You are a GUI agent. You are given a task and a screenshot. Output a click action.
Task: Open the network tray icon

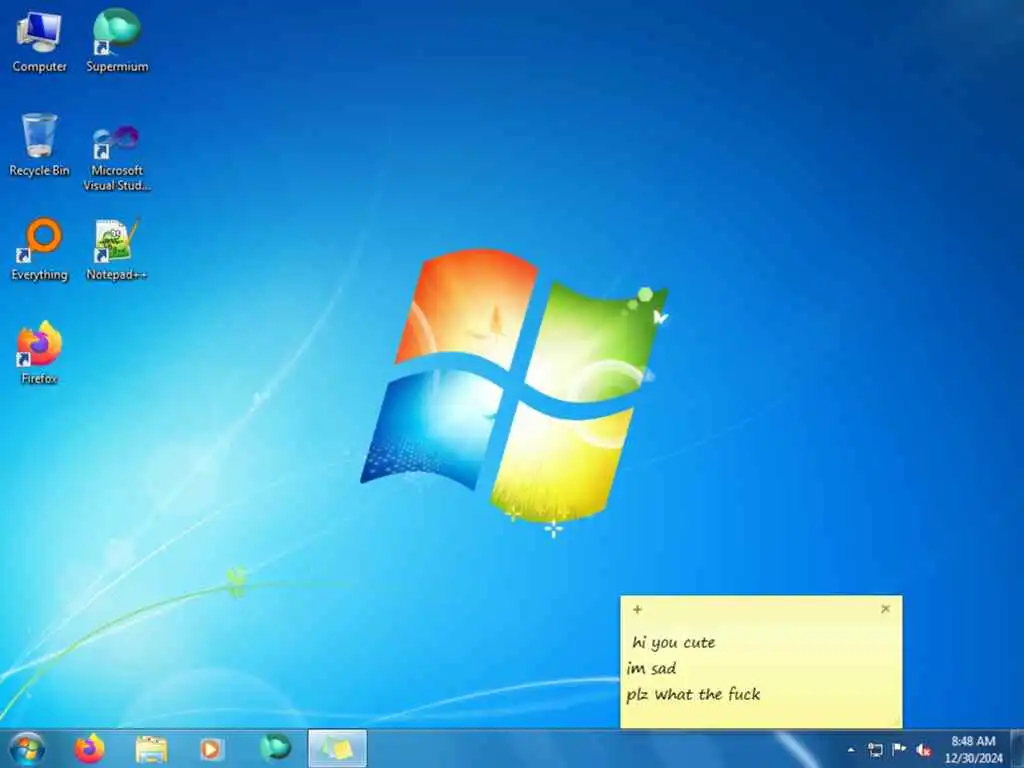875,750
